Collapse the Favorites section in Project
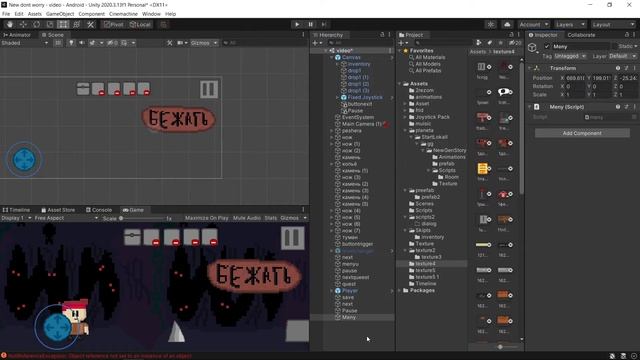 [x=400, y=51]
